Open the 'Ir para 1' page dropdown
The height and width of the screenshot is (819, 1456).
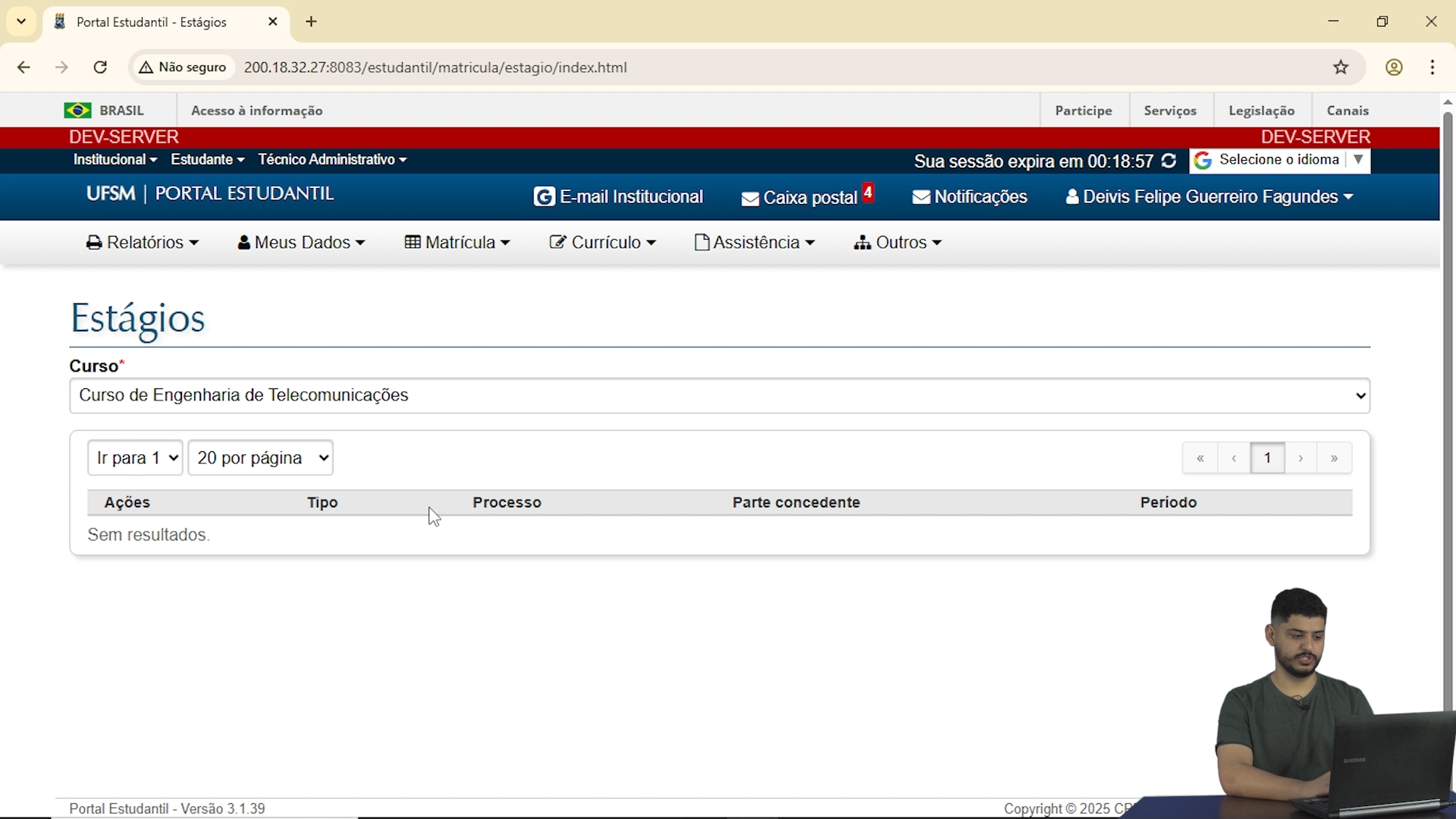pyautogui.click(x=135, y=458)
